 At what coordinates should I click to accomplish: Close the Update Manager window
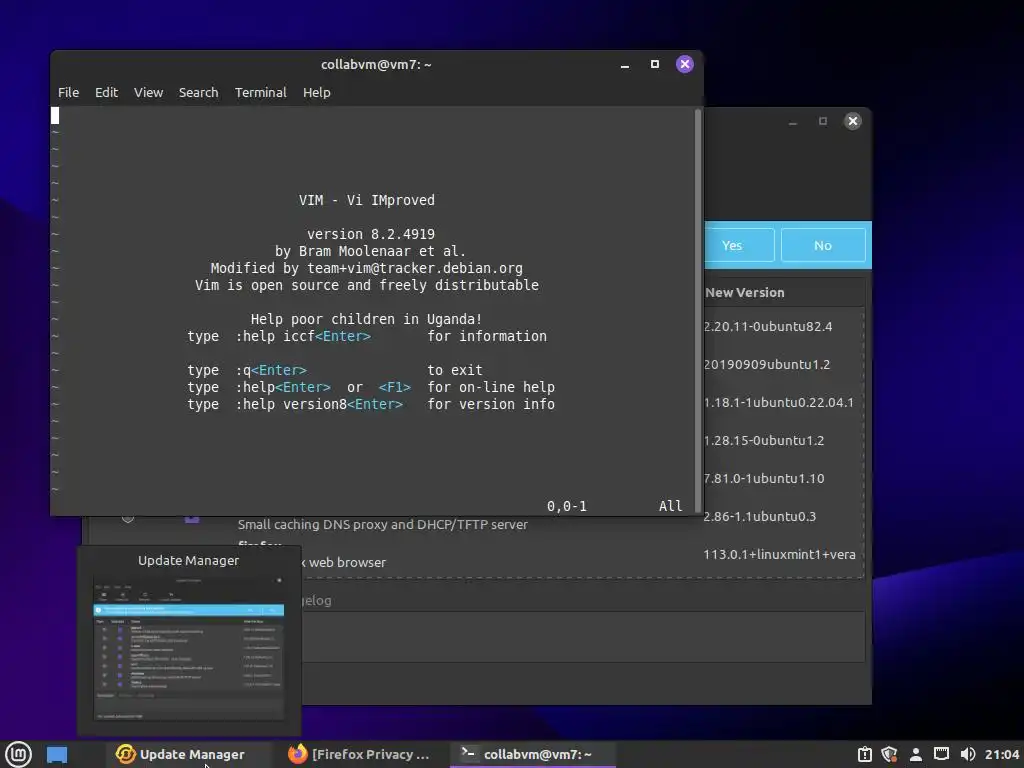[852, 121]
